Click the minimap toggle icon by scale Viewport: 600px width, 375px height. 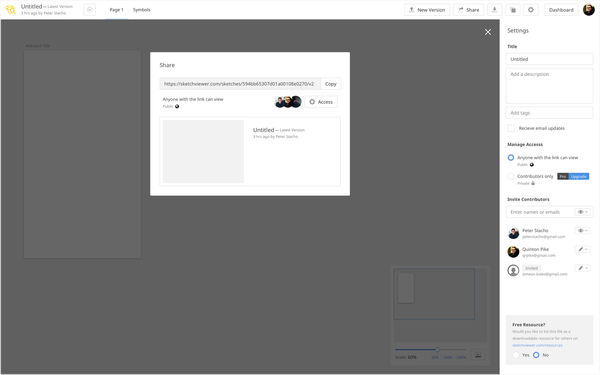478,355
